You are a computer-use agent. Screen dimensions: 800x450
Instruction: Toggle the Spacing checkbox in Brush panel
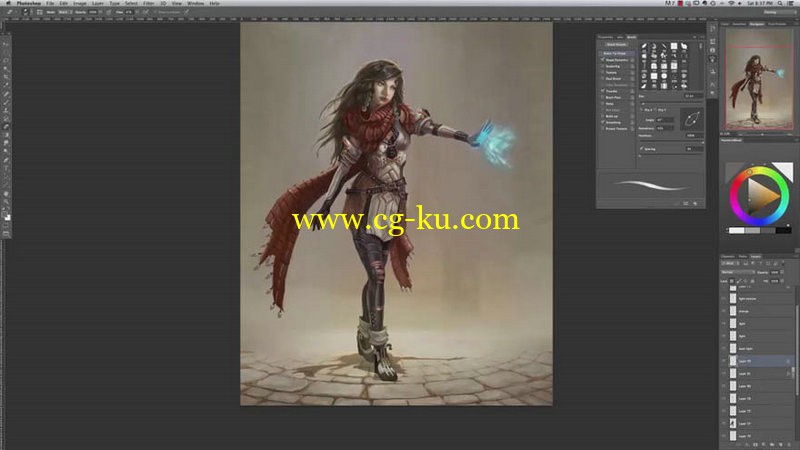point(642,149)
